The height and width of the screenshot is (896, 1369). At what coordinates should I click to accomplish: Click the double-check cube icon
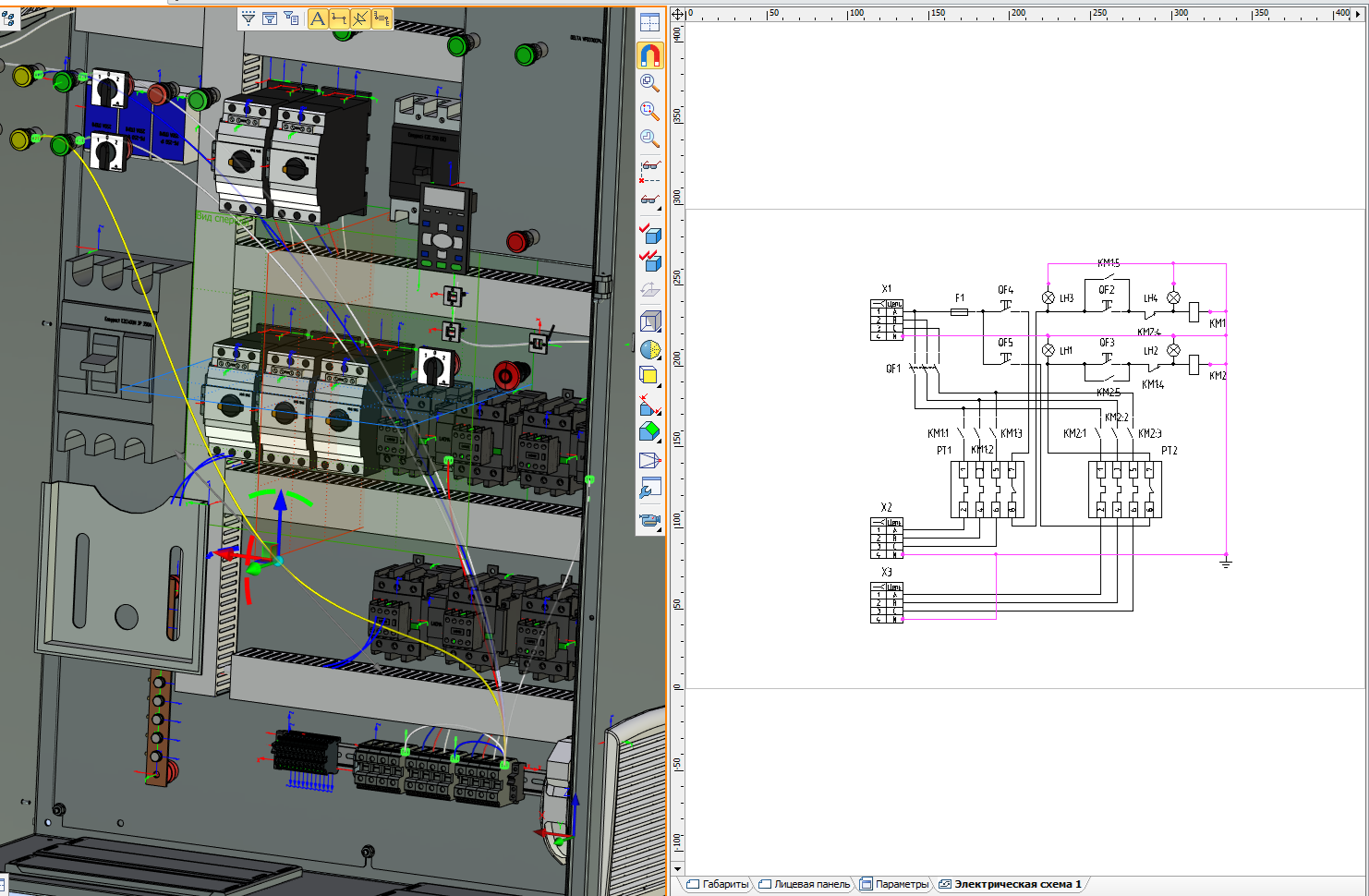pos(650,260)
